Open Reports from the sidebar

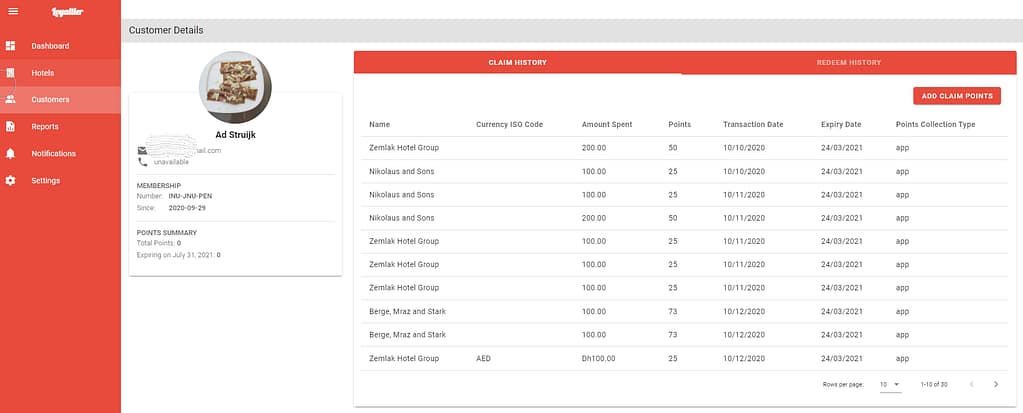click(45, 127)
